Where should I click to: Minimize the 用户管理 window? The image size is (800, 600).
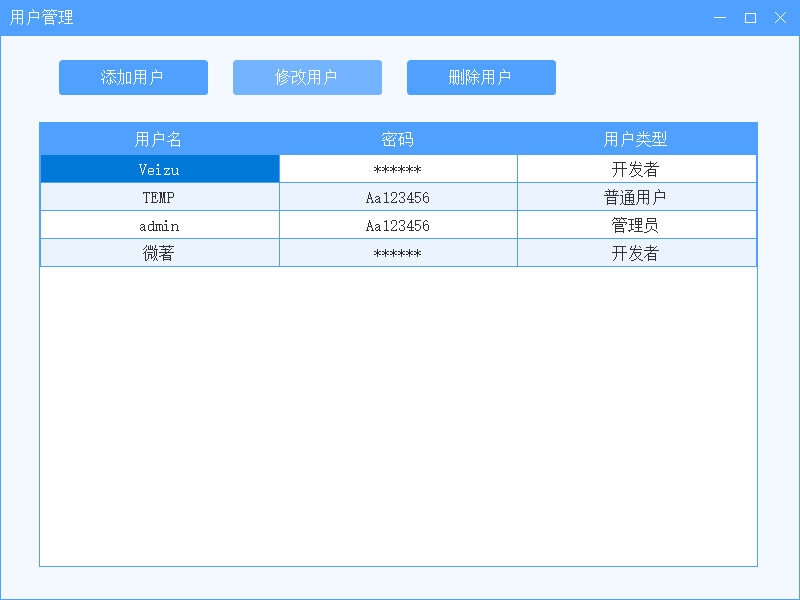tap(720, 18)
